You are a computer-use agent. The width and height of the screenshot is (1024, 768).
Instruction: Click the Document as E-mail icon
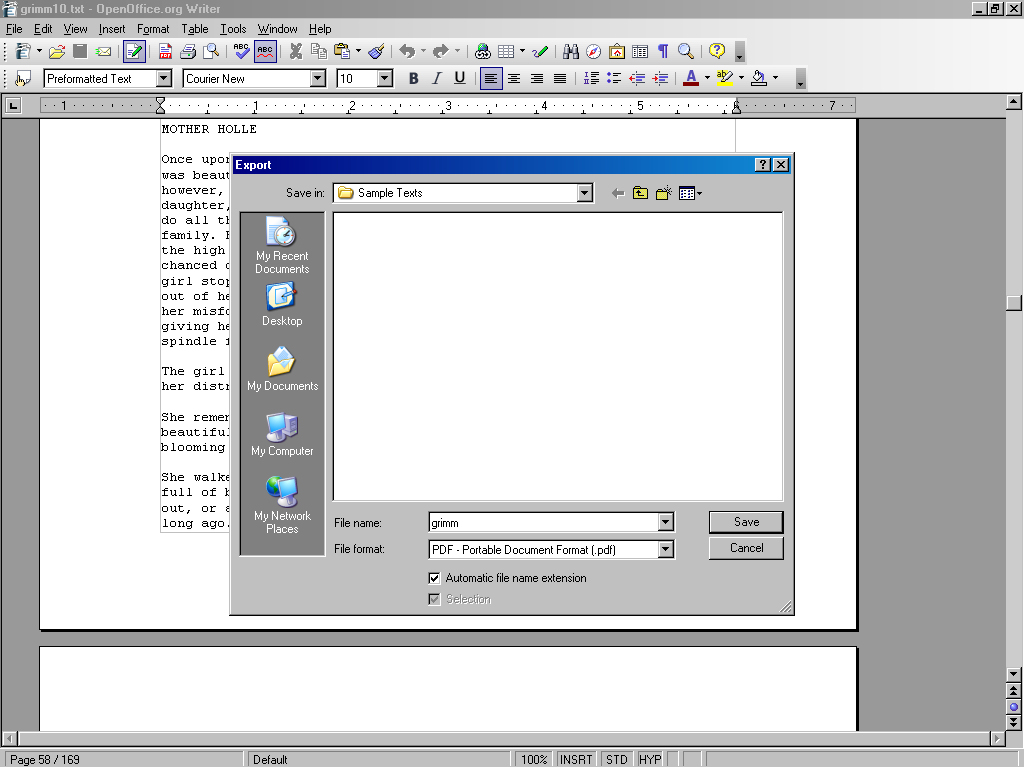click(103, 51)
